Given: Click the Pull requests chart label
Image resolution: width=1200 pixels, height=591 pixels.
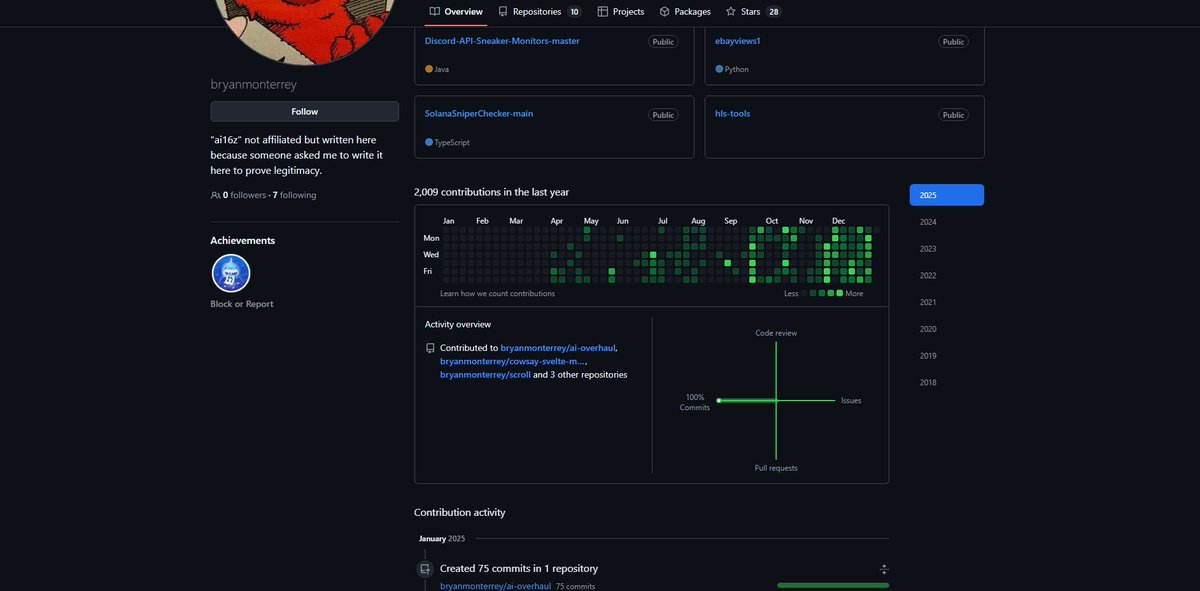Looking at the screenshot, I should (x=776, y=468).
